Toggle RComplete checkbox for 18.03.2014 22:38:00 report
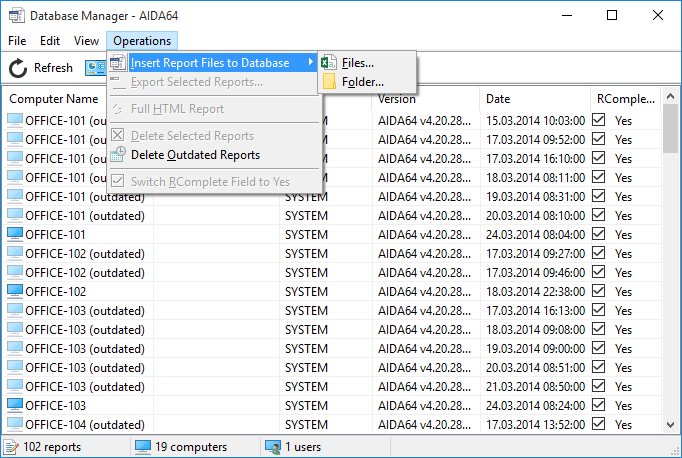 click(x=599, y=292)
